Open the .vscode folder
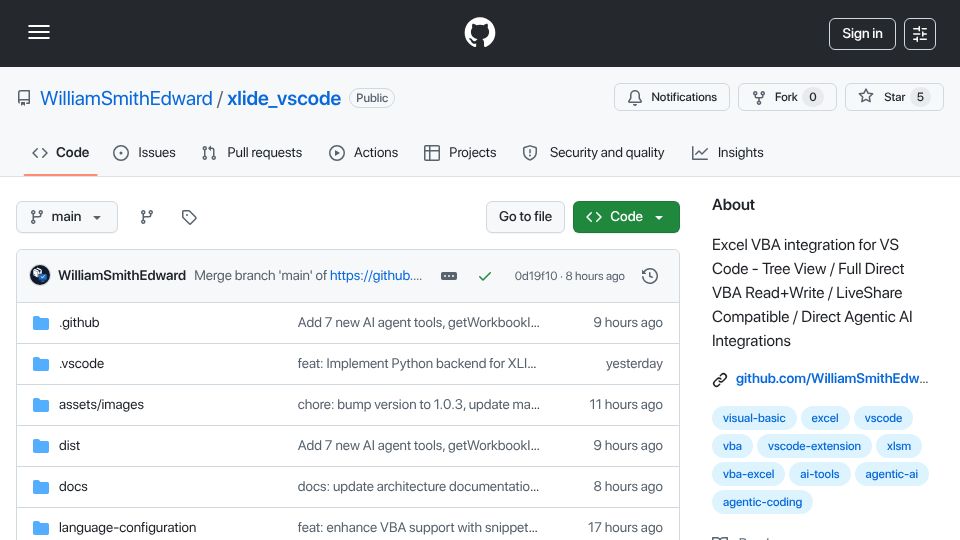Image resolution: width=960 pixels, height=540 pixels. [81, 364]
